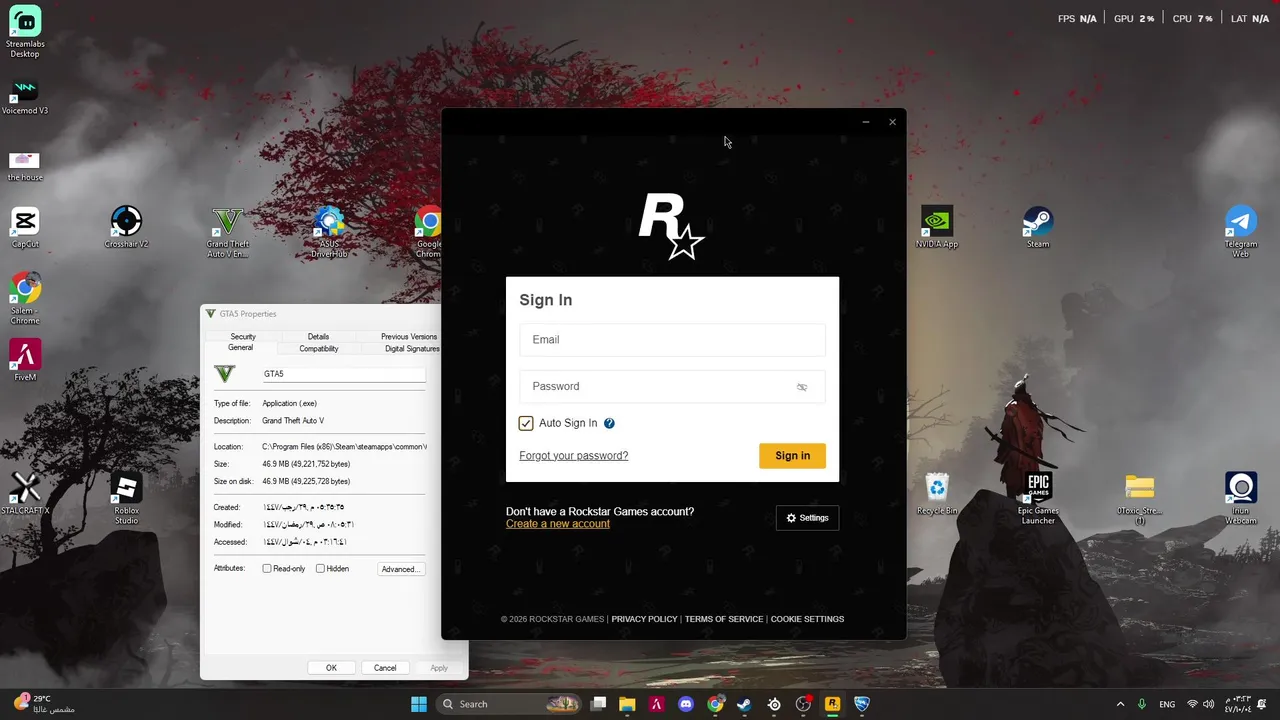Open Roblox Studio desktop shortcut
The height and width of the screenshot is (720, 1280).
[x=126, y=500]
